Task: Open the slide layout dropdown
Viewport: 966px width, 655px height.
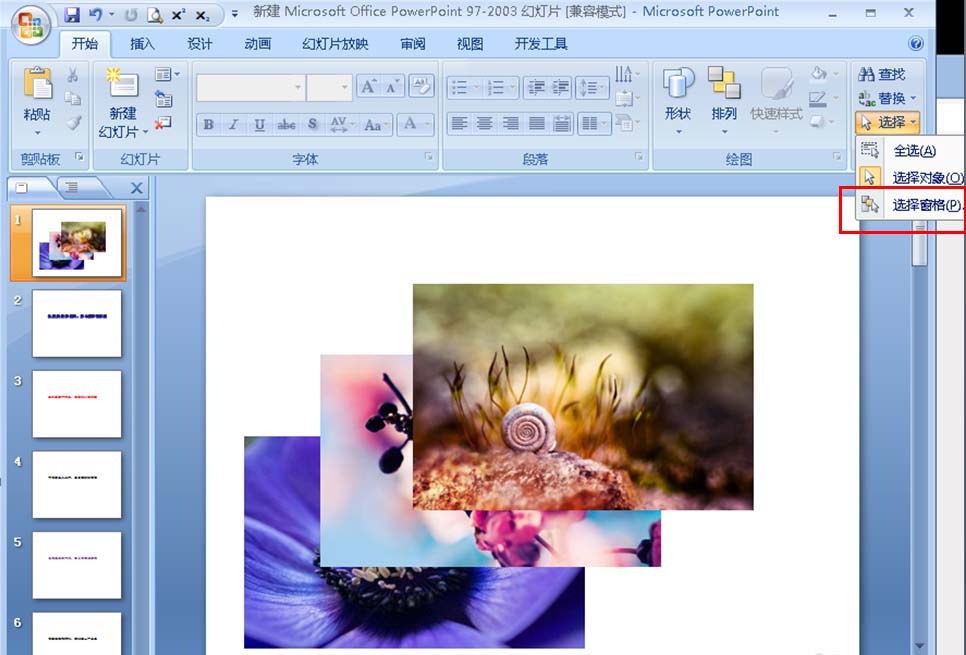Action: [168, 75]
